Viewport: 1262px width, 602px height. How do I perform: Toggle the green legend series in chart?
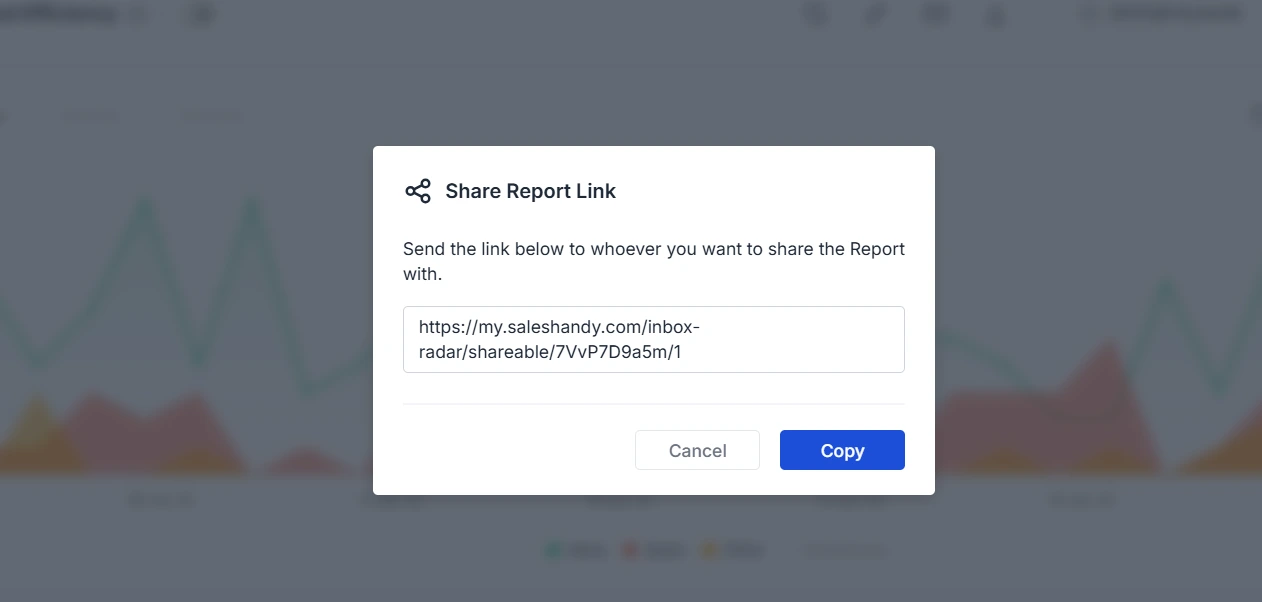point(576,550)
